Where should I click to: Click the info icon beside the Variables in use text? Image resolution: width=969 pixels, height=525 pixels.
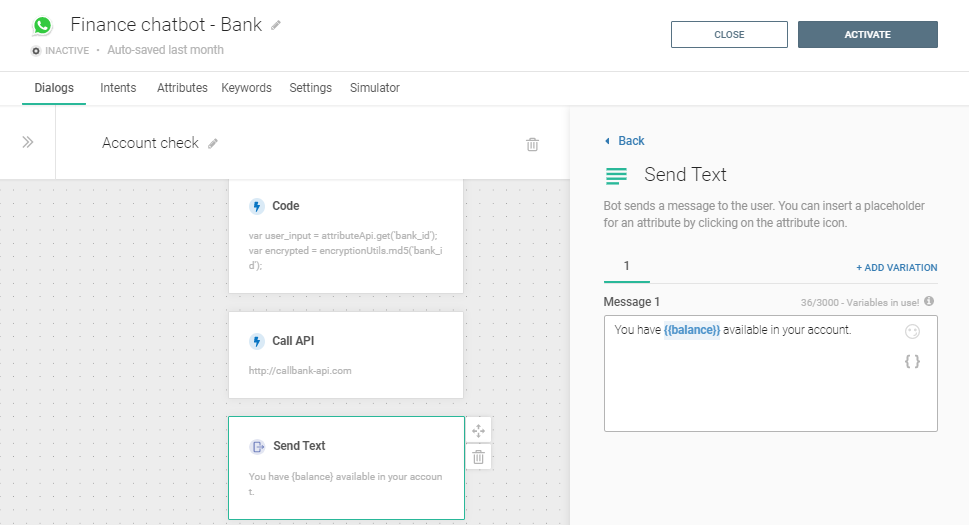929,301
